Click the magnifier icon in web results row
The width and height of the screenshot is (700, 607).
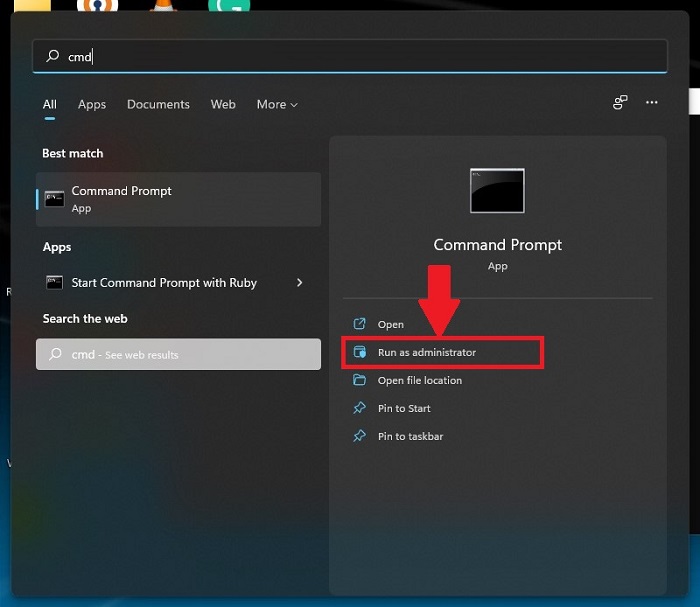(x=55, y=354)
